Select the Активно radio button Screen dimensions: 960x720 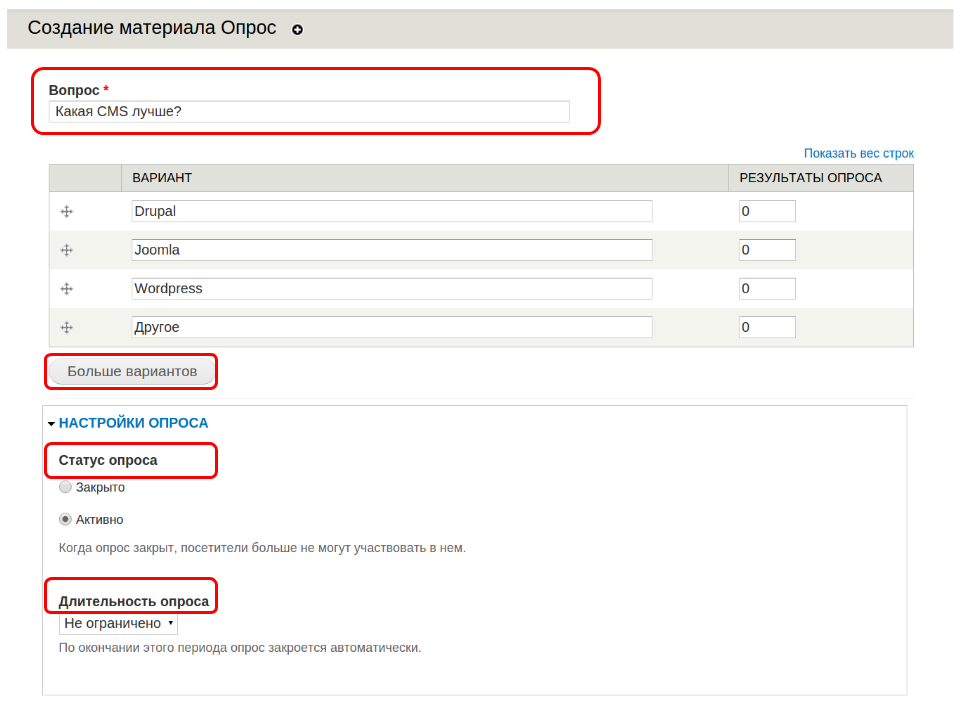point(66,519)
